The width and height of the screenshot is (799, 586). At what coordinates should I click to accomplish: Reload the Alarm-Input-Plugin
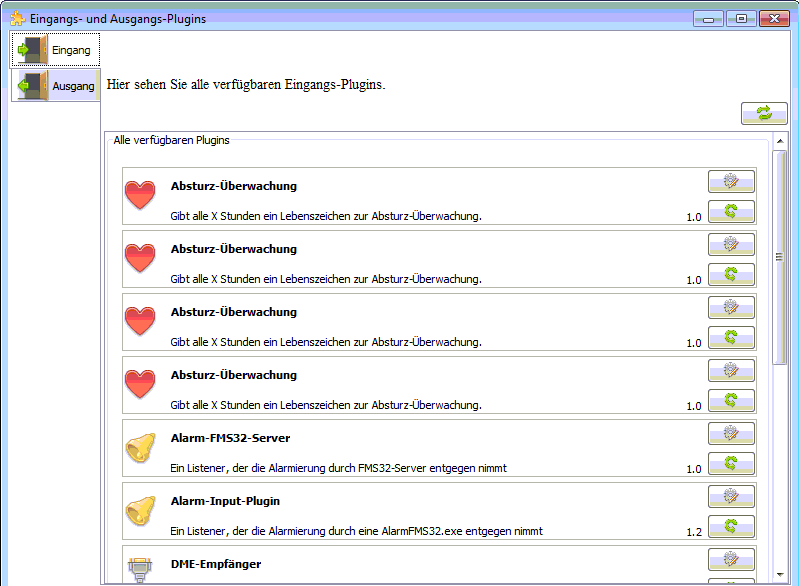[x=731, y=526]
